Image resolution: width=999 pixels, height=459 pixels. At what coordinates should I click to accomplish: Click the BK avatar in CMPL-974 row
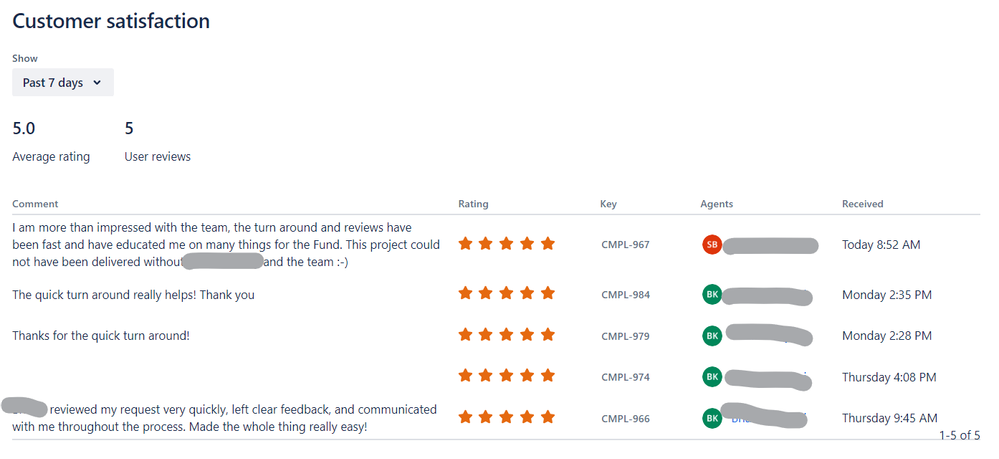(x=712, y=377)
